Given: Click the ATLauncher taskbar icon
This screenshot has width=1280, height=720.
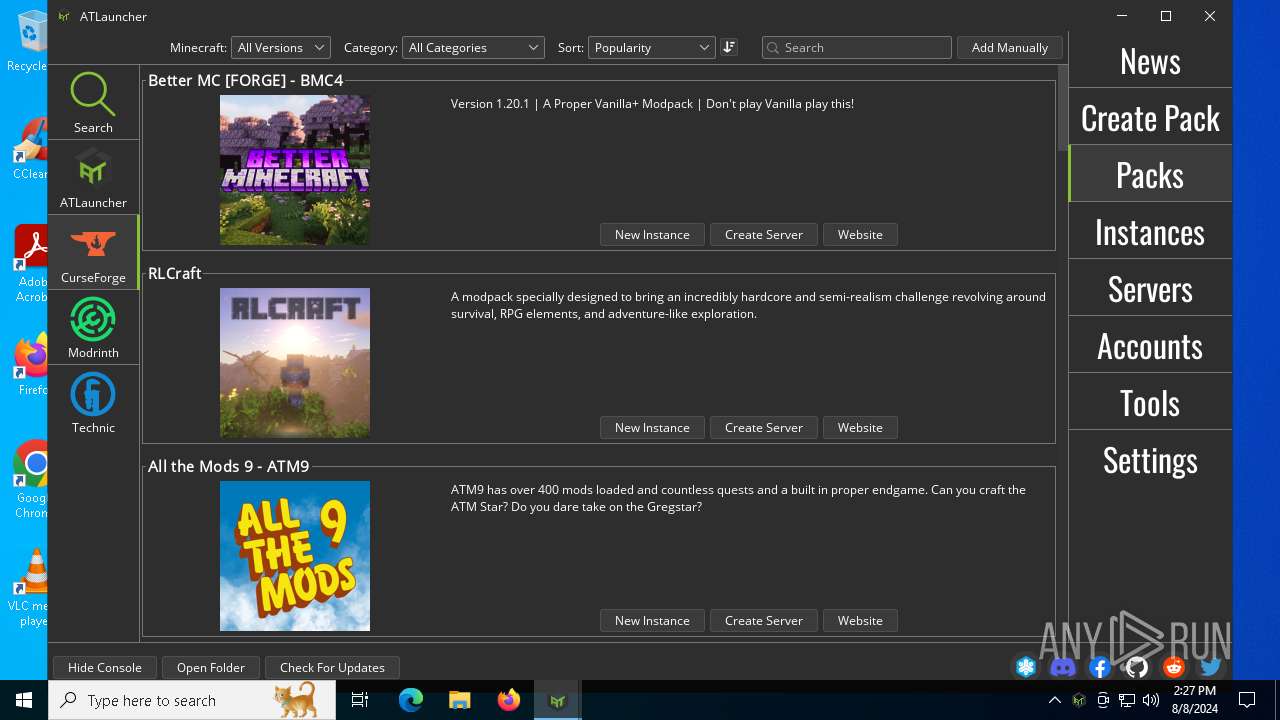Looking at the screenshot, I should pyautogui.click(x=557, y=700).
